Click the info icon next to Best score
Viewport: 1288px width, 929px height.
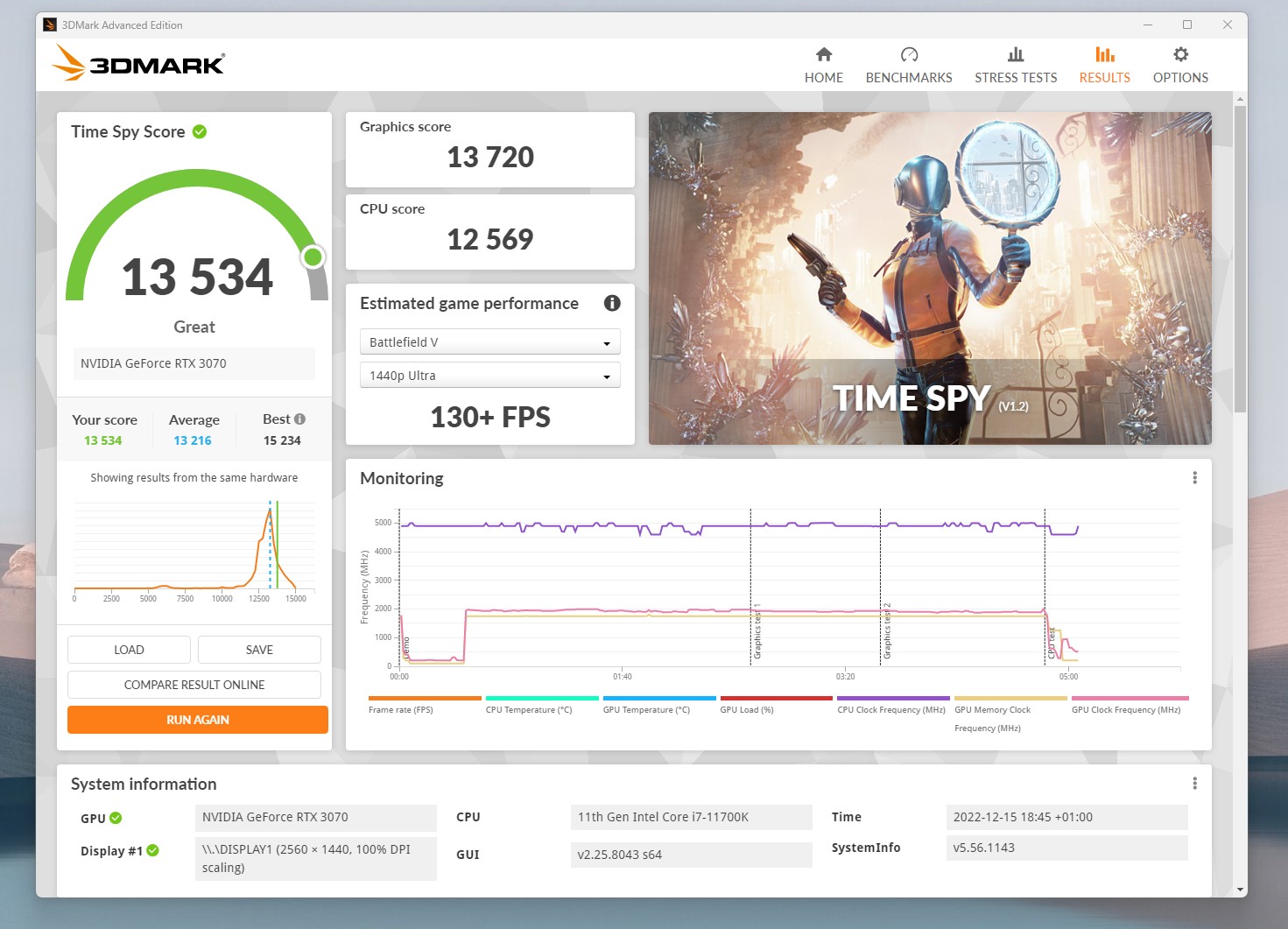click(299, 419)
